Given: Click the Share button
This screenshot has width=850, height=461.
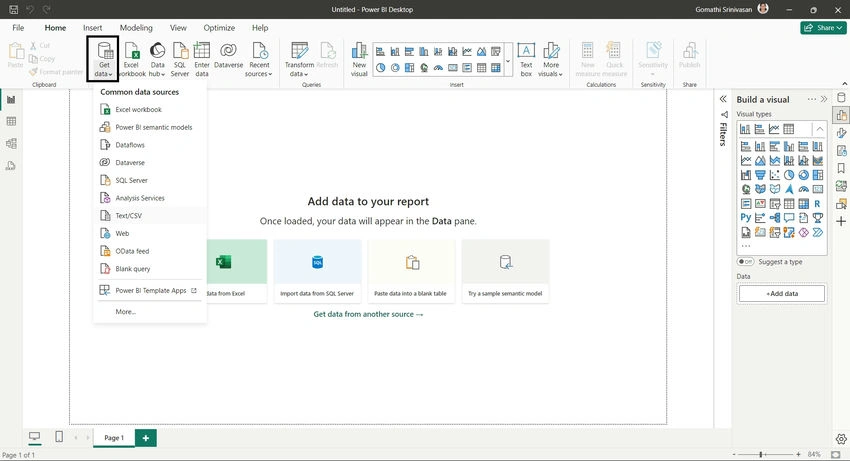Looking at the screenshot, I should 823,28.
